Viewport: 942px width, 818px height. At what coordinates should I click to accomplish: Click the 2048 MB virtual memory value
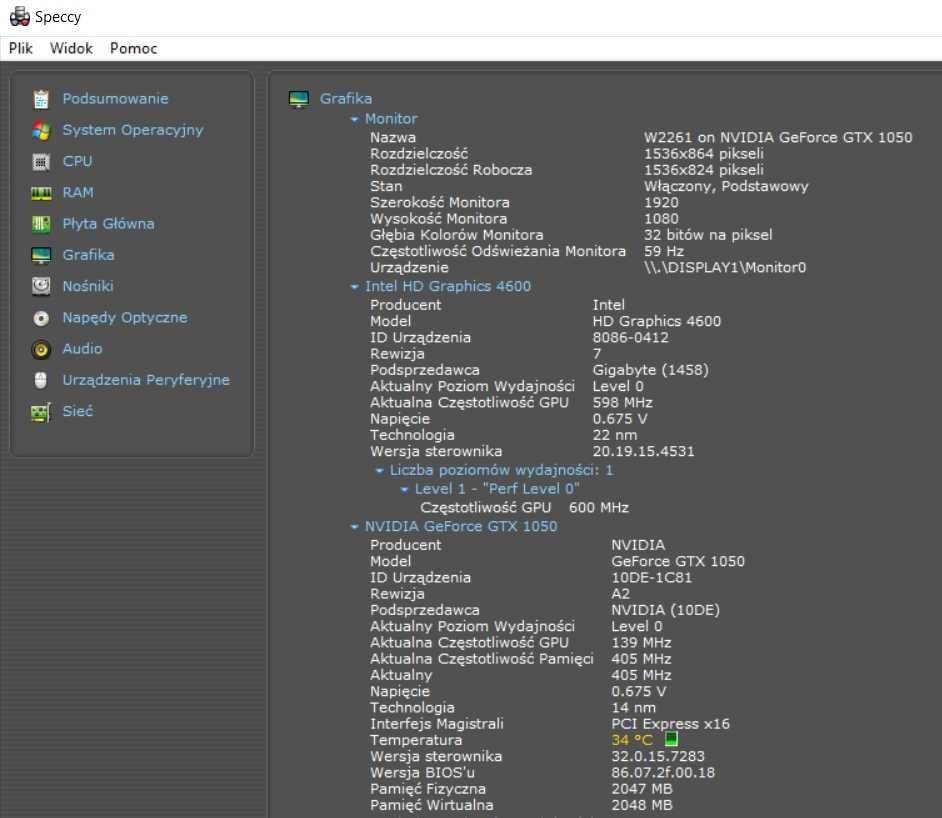coord(642,805)
